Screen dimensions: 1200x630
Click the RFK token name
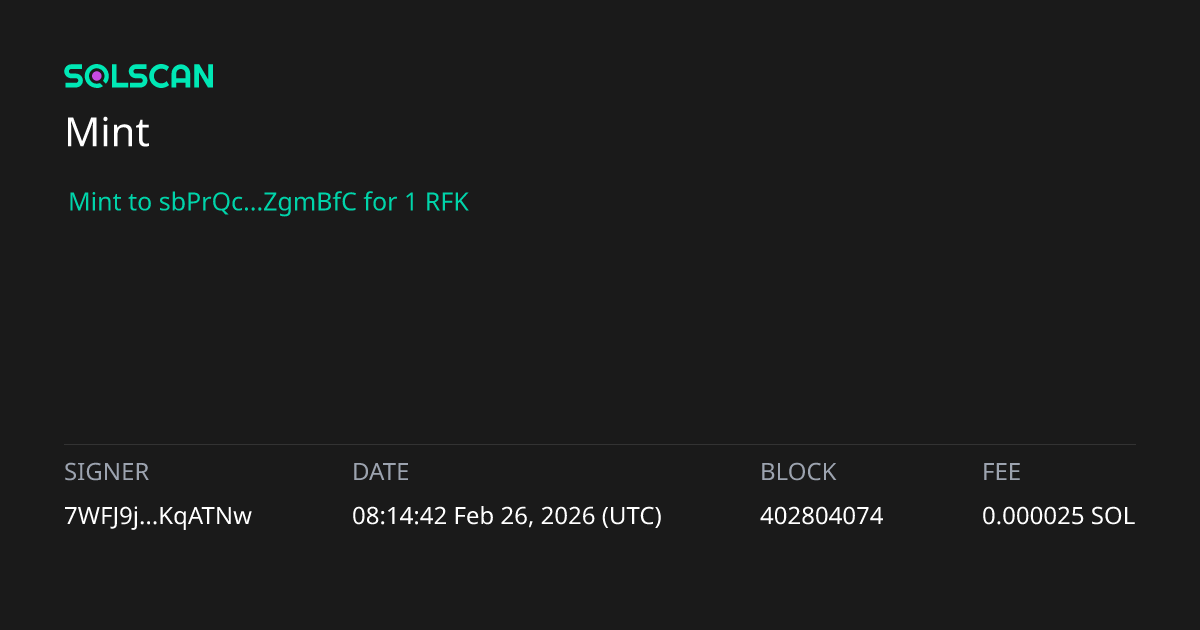(x=447, y=202)
